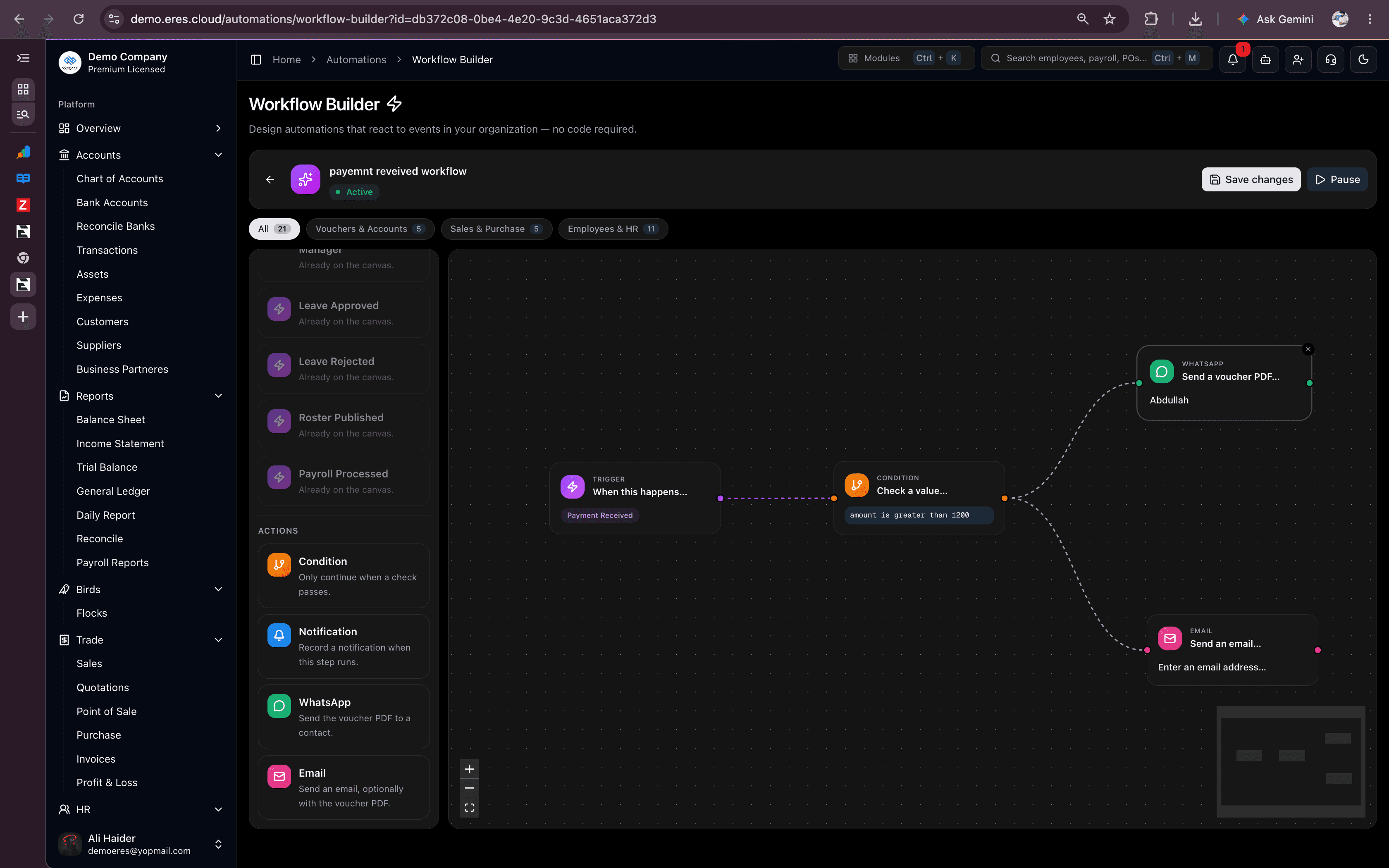Click the Notification bell palette icon

tap(279, 636)
